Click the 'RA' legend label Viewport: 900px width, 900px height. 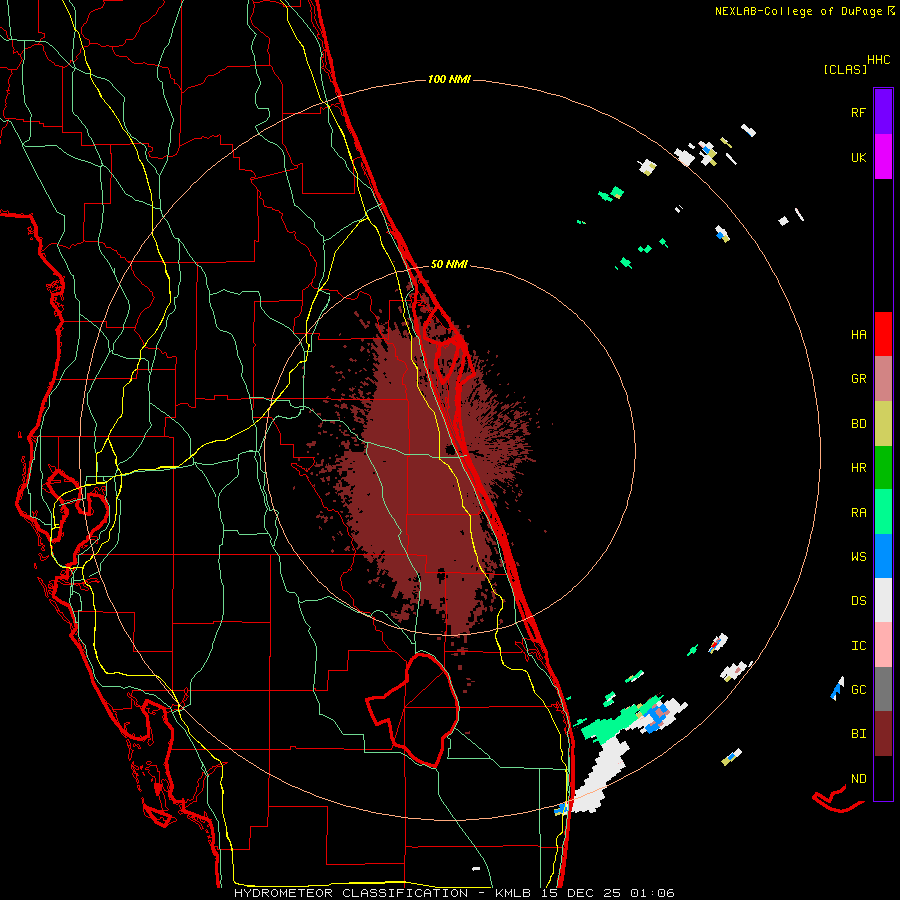[x=859, y=513]
